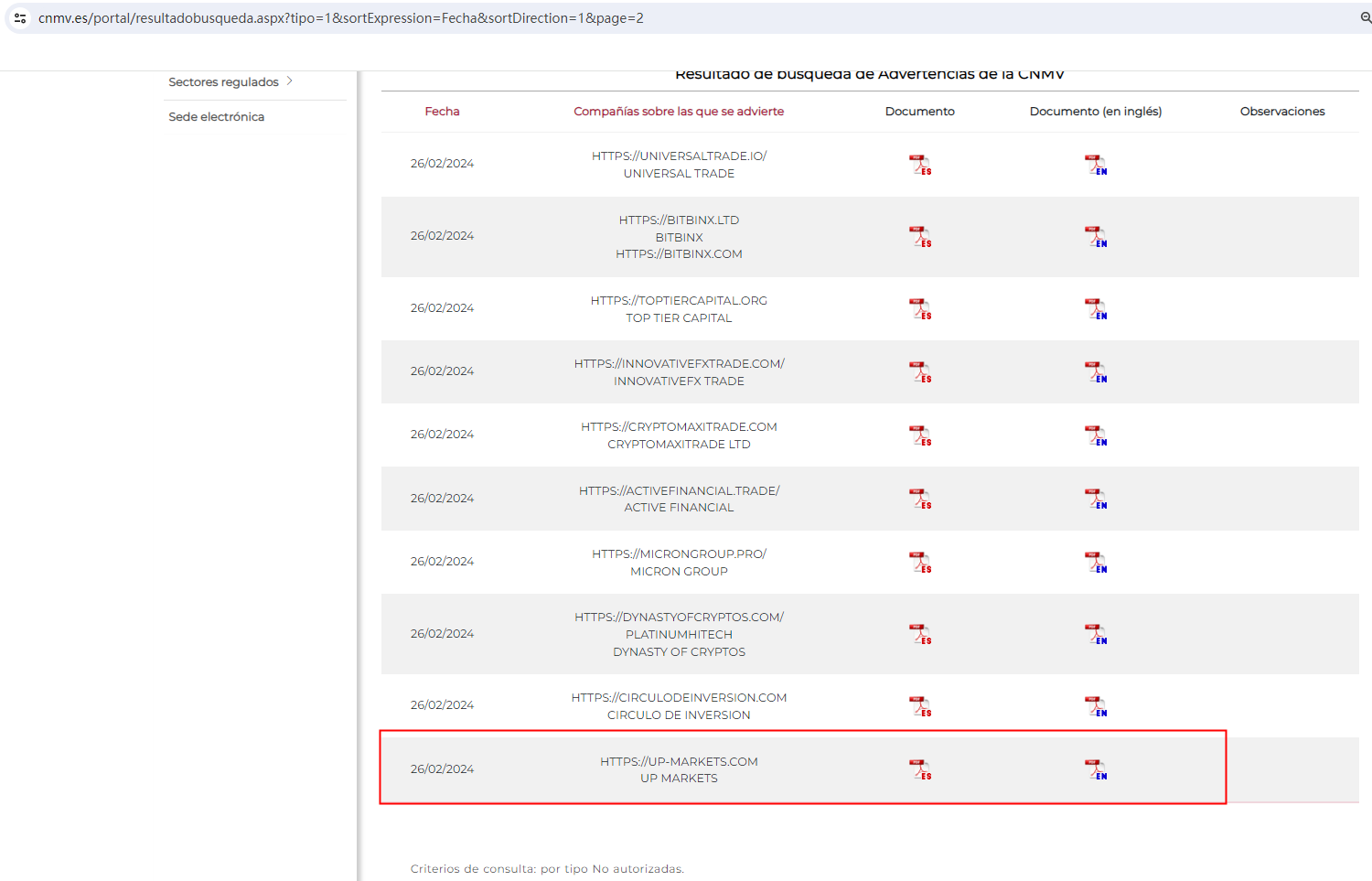Open Sectores regulados sidebar item
Screen dimensions: 1372x881
223,82
